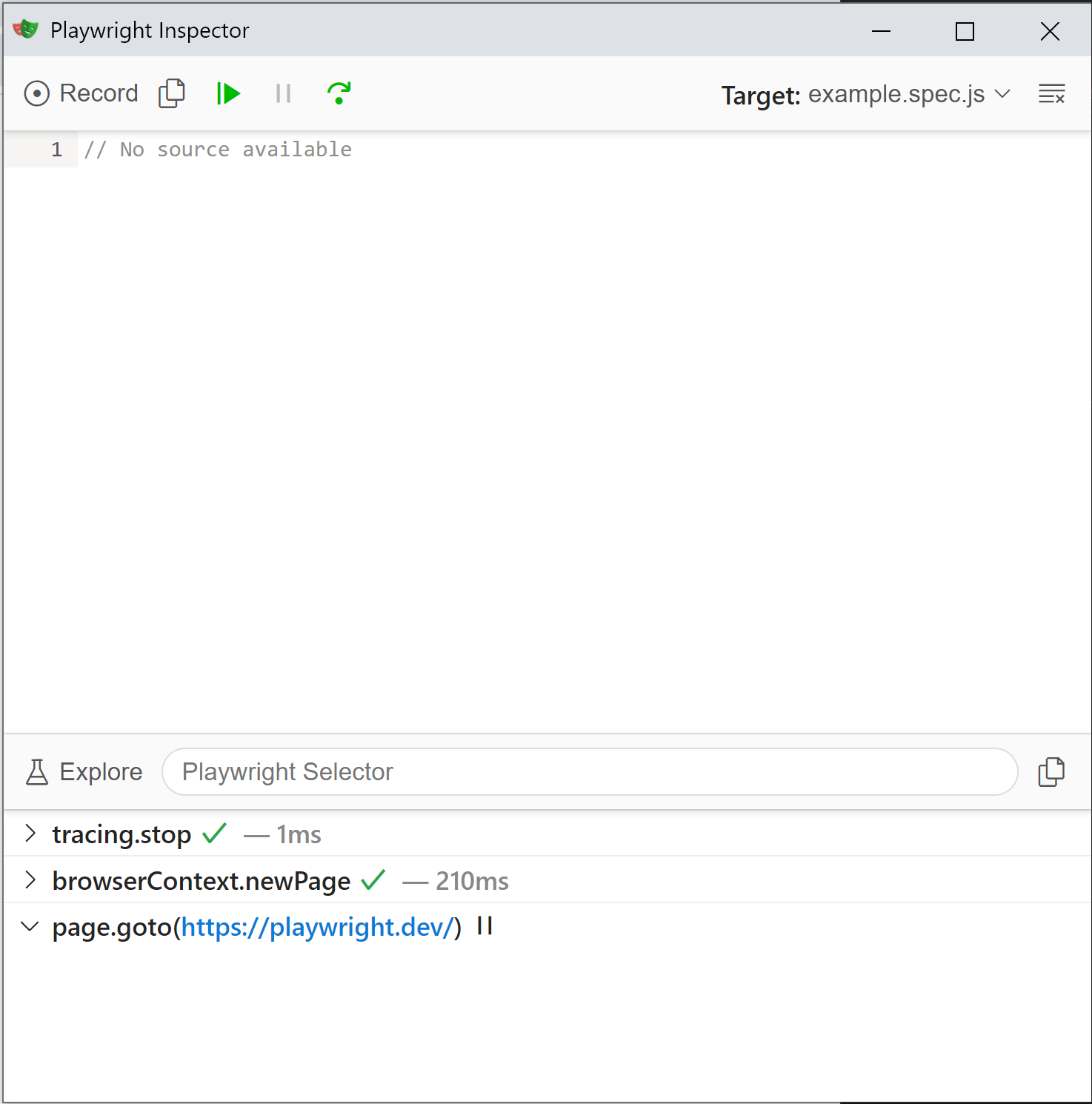
Task: Click the '1ms' duration text
Action: [x=299, y=835]
